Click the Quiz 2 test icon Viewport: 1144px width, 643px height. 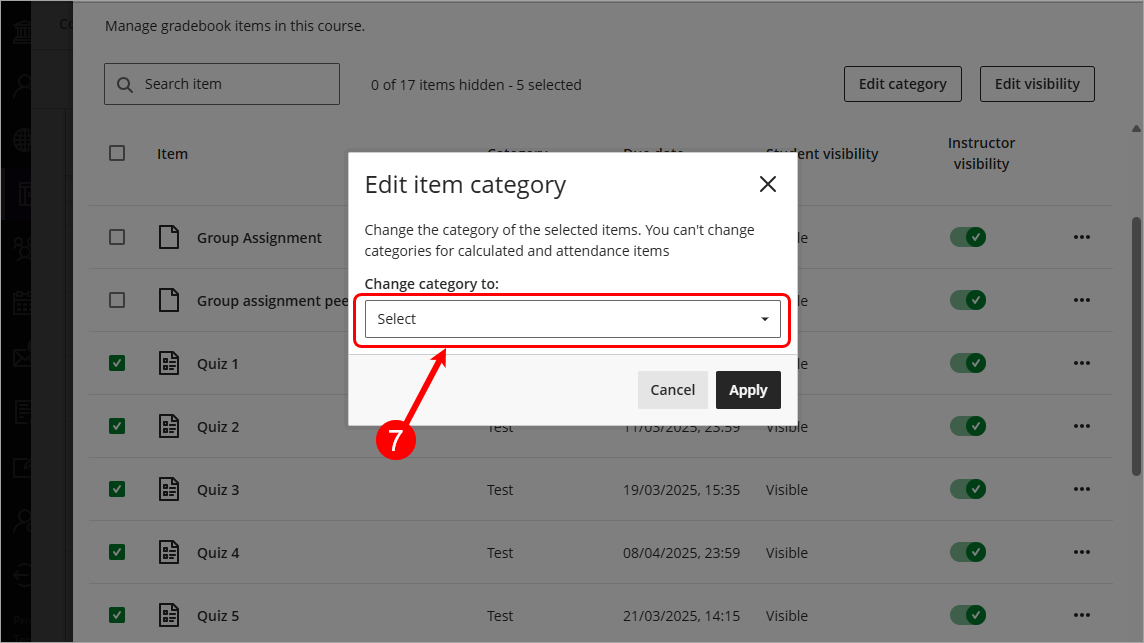[169, 426]
